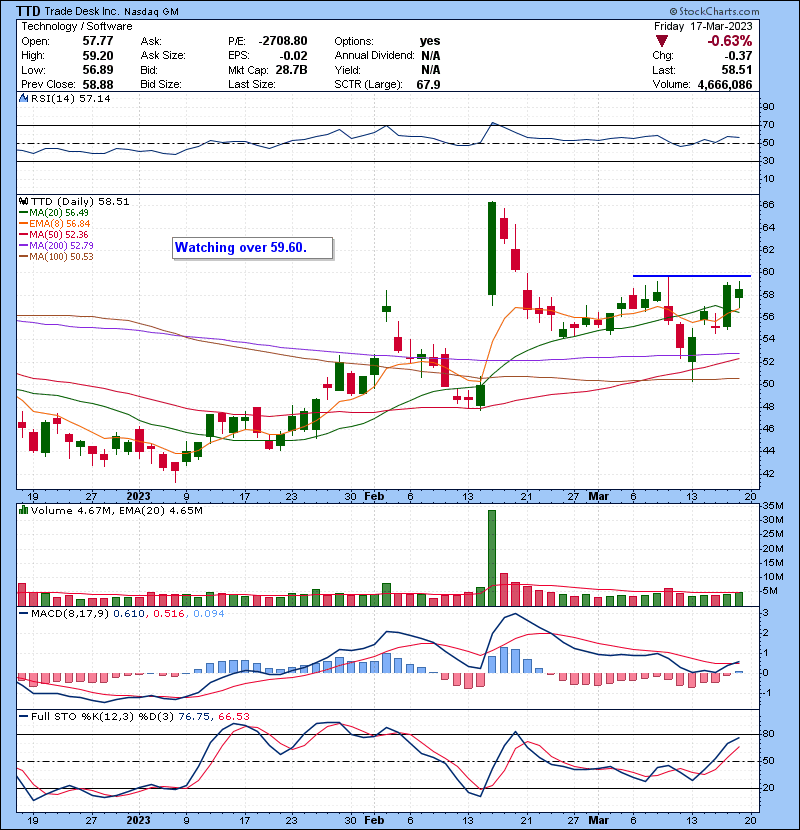Click the 80 level on the stochastic axis

(x=768, y=734)
